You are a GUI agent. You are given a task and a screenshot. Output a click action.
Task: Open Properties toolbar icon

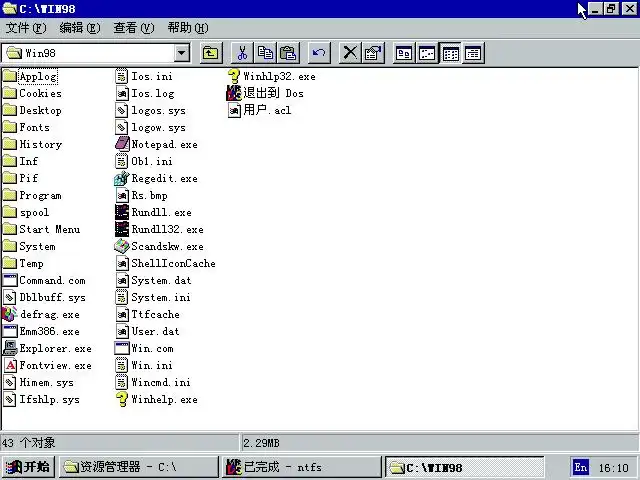(x=373, y=53)
